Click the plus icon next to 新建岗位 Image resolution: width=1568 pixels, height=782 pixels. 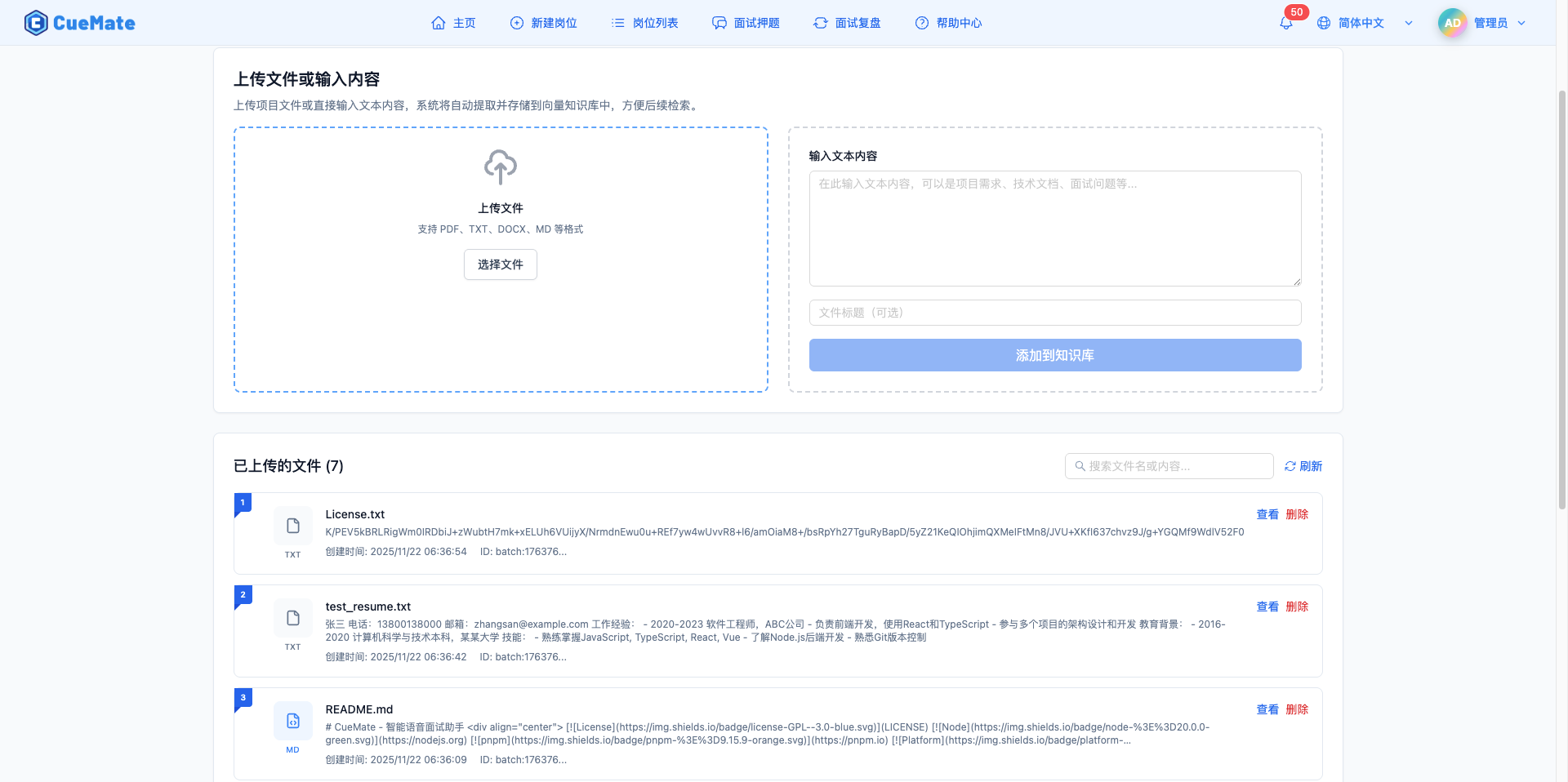click(x=515, y=23)
